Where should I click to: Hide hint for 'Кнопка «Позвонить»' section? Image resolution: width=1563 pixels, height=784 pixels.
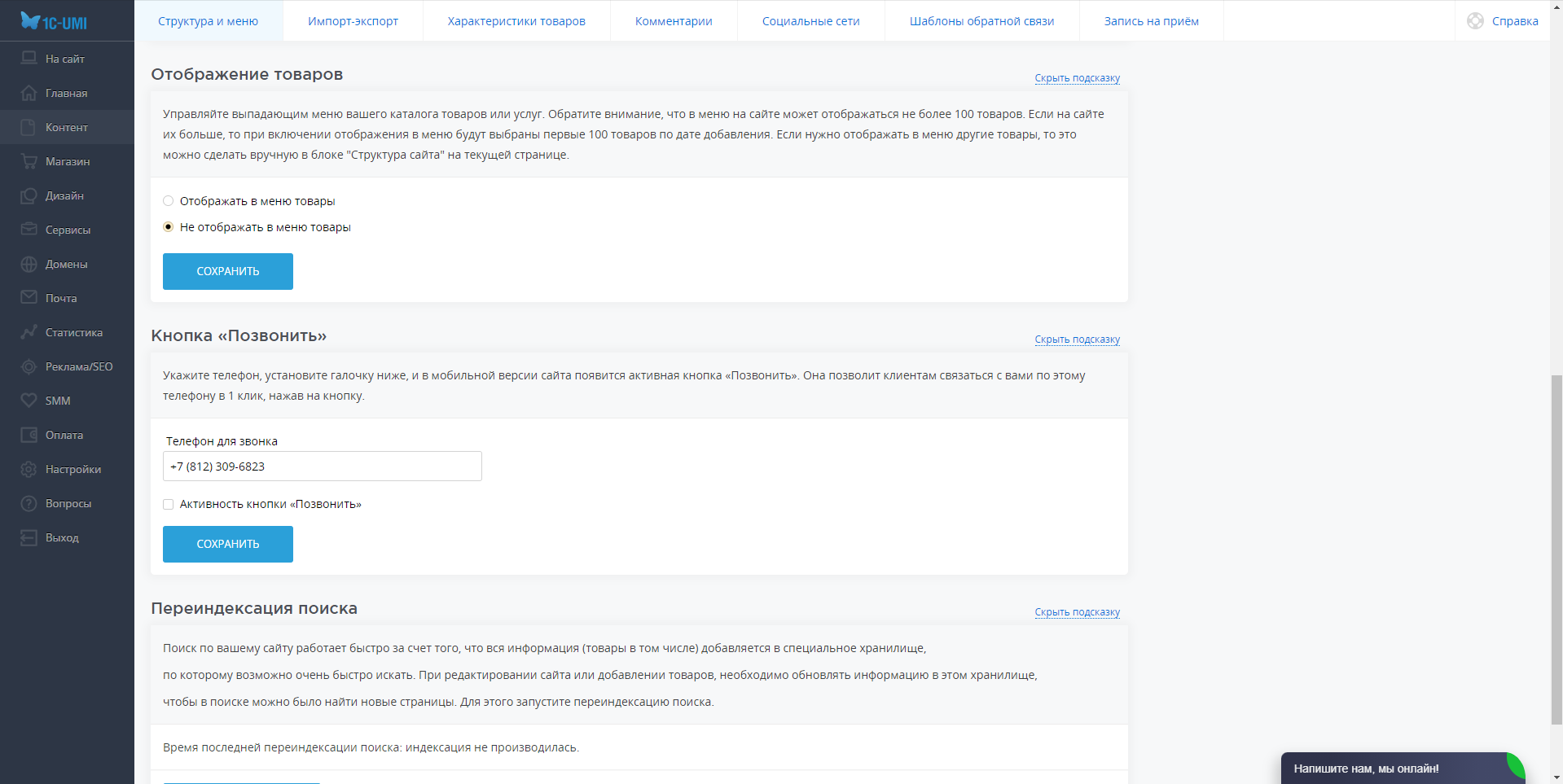tap(1077, 339)
